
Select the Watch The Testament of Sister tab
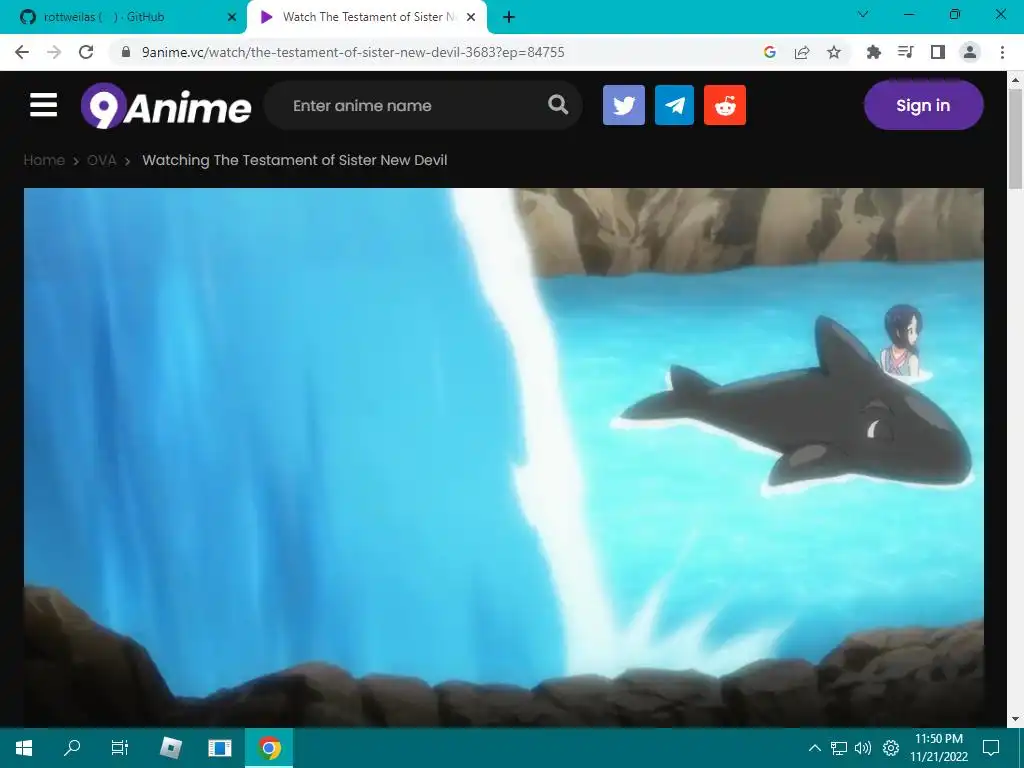[x=366, y=17]
